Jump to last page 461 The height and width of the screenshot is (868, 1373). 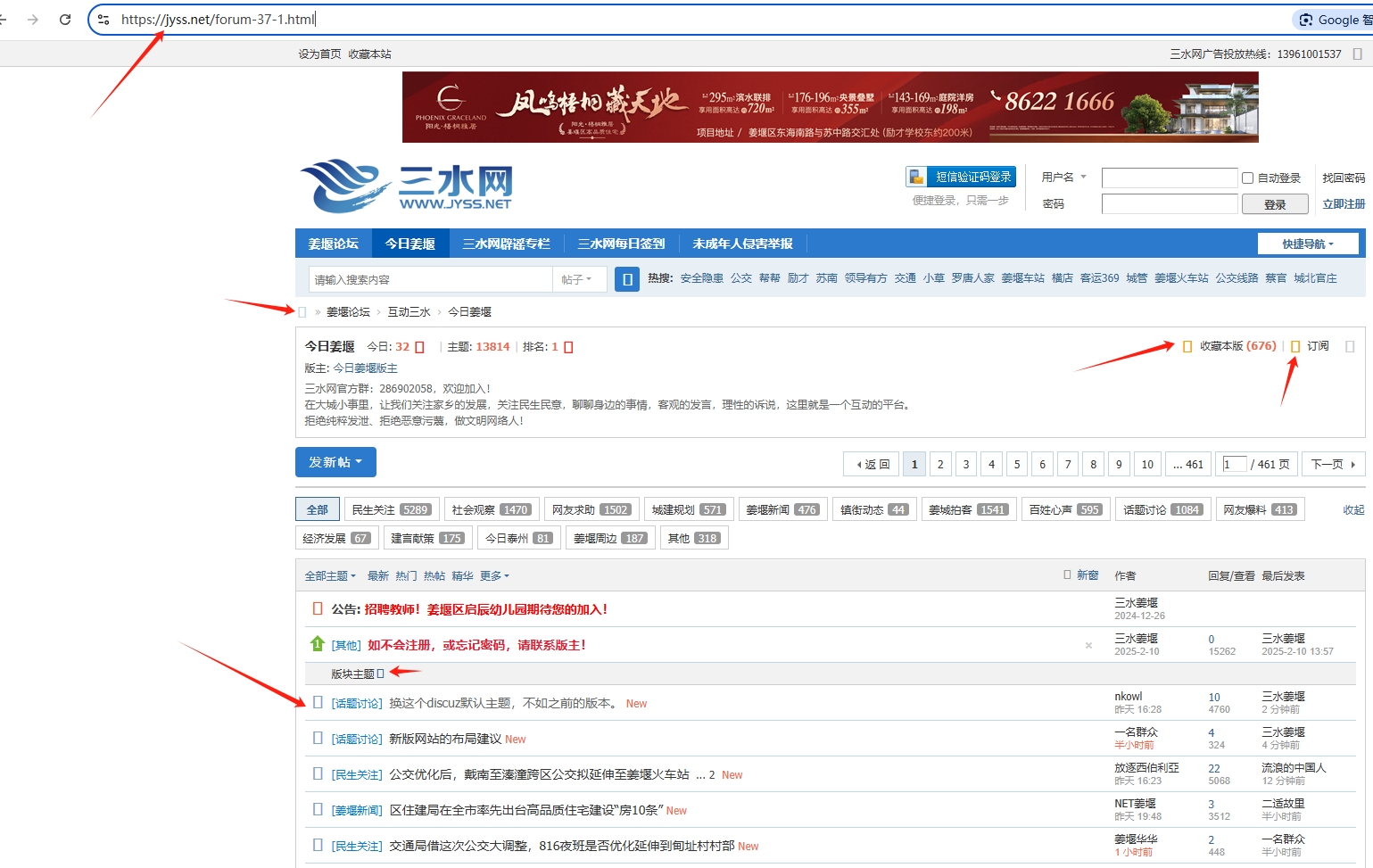tap(1188, 464)
